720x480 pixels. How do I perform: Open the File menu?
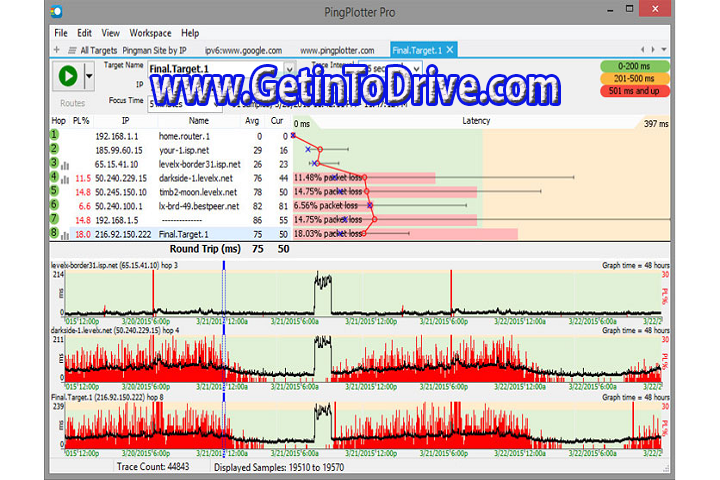[x=61, y=33]
